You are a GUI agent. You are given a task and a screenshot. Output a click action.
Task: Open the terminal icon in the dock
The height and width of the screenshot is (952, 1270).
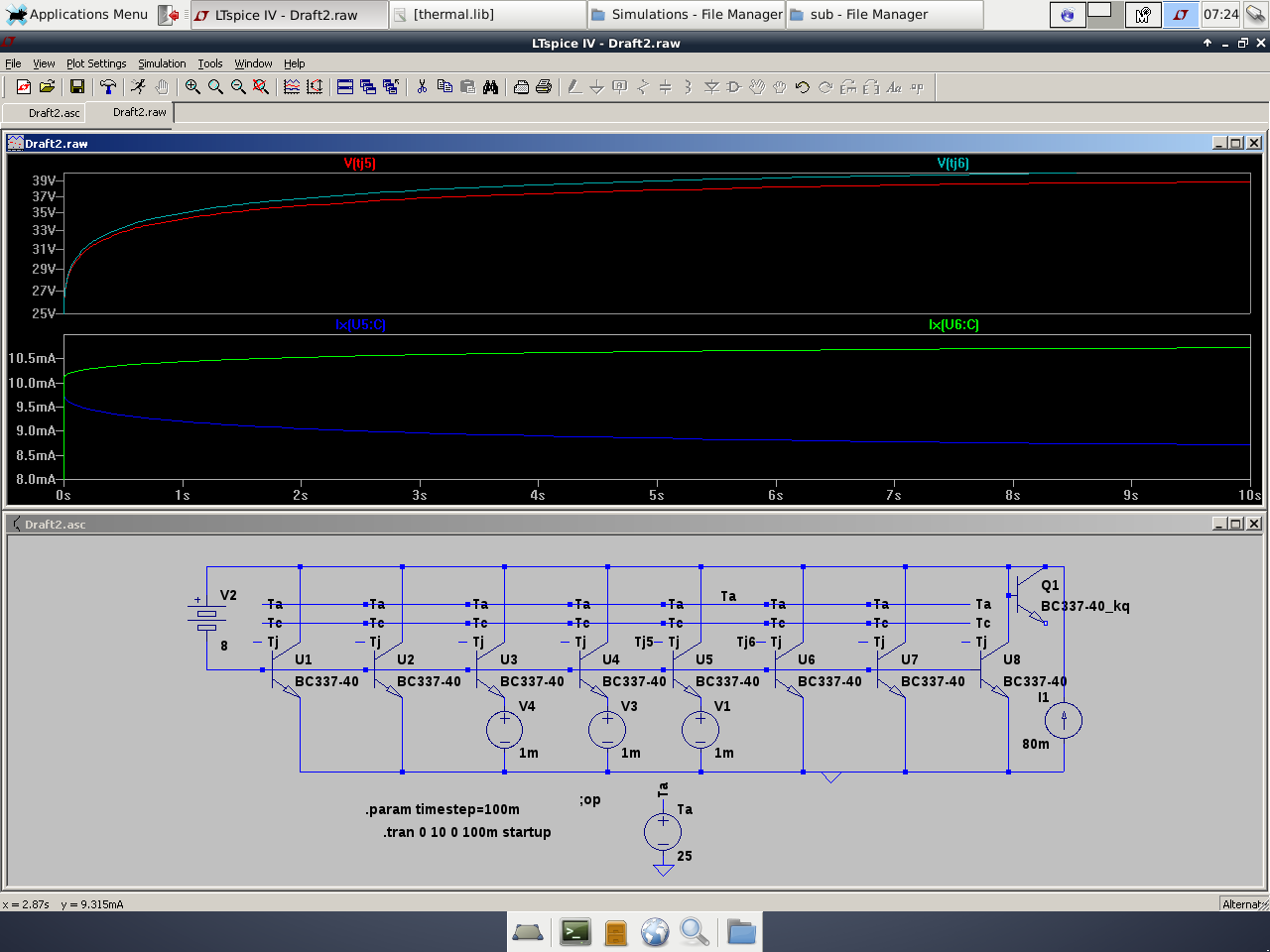[575, 932]
